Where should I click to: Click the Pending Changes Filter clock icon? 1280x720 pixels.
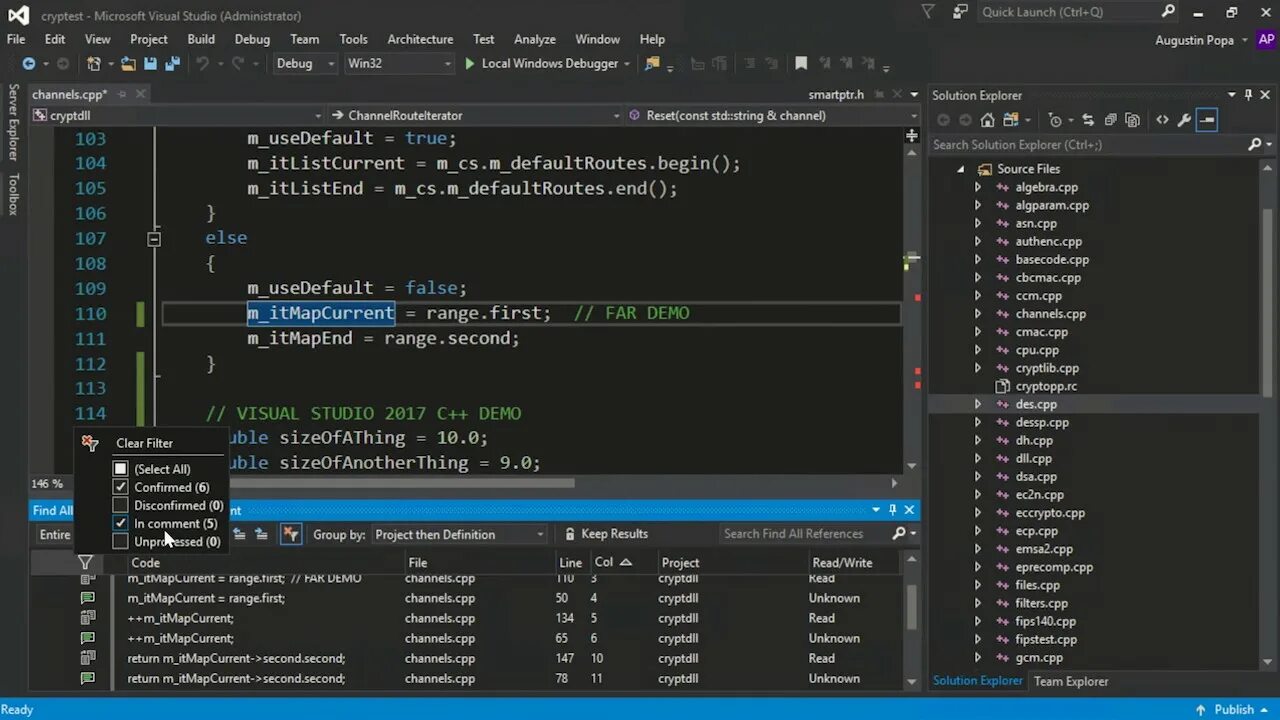point(1054,120)
